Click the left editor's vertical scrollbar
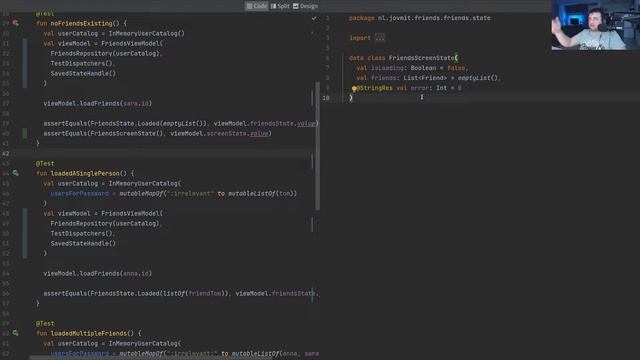Image resolution: width=640 pixels, height=360 pixels. 318,145
